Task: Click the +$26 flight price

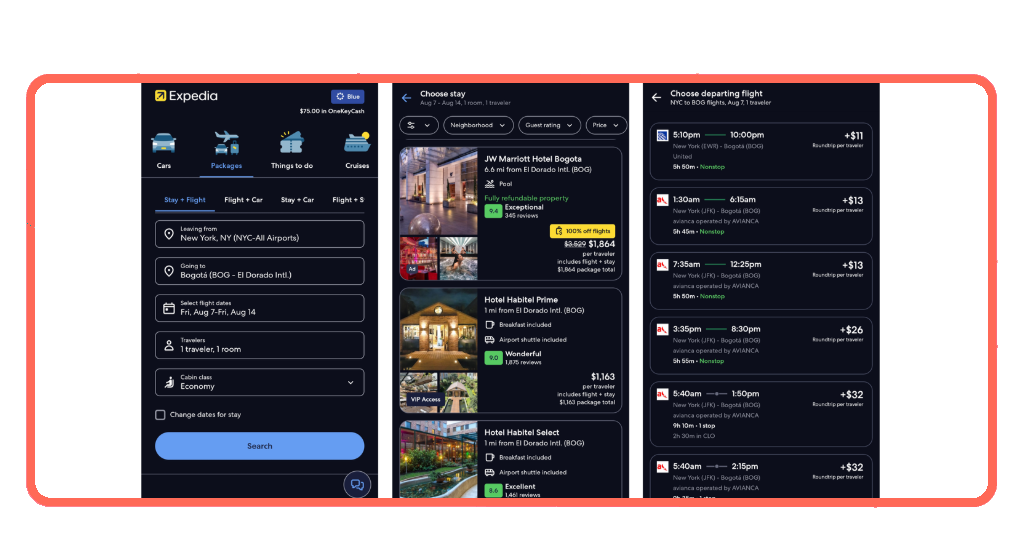Action: 851,330
